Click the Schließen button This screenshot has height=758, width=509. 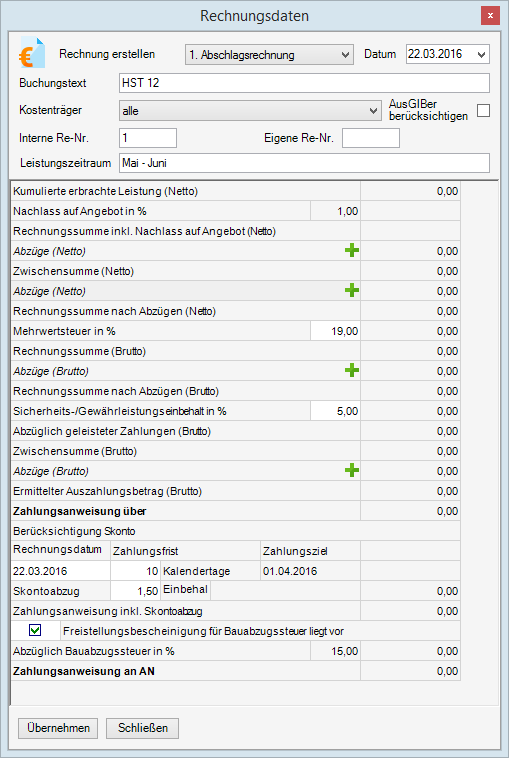(x=143, y=728)
